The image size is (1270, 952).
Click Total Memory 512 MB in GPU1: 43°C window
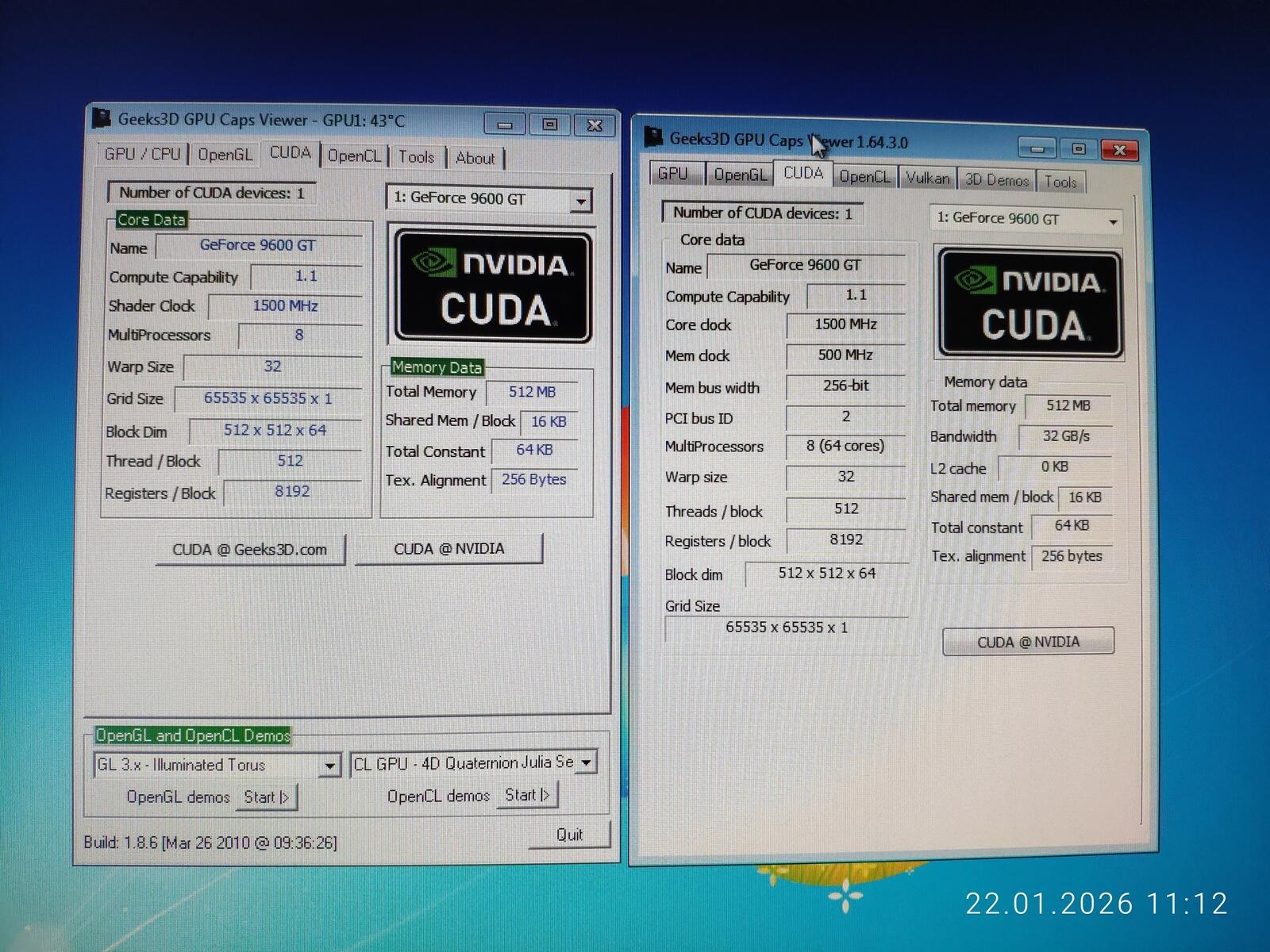(x=533, y=392)
